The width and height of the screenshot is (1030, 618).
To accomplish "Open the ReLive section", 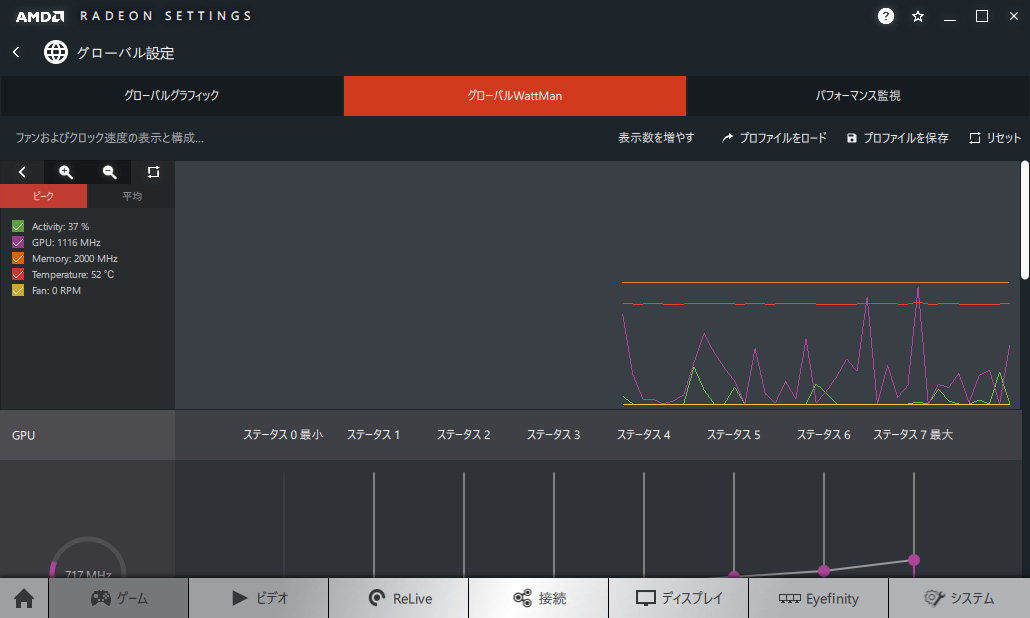I will click(x=399, y=598).
